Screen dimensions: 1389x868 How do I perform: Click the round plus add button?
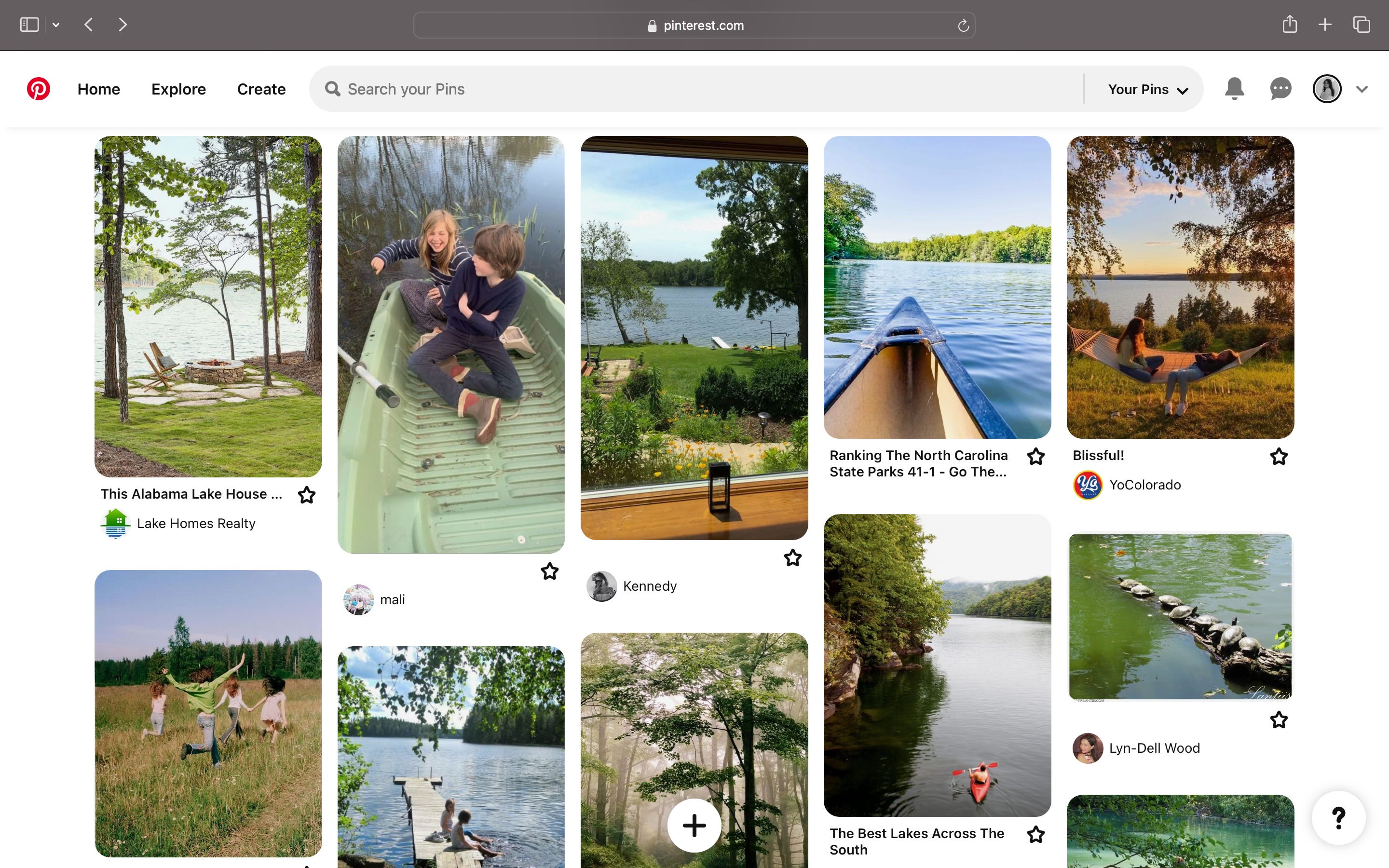[x=694, y=826]
